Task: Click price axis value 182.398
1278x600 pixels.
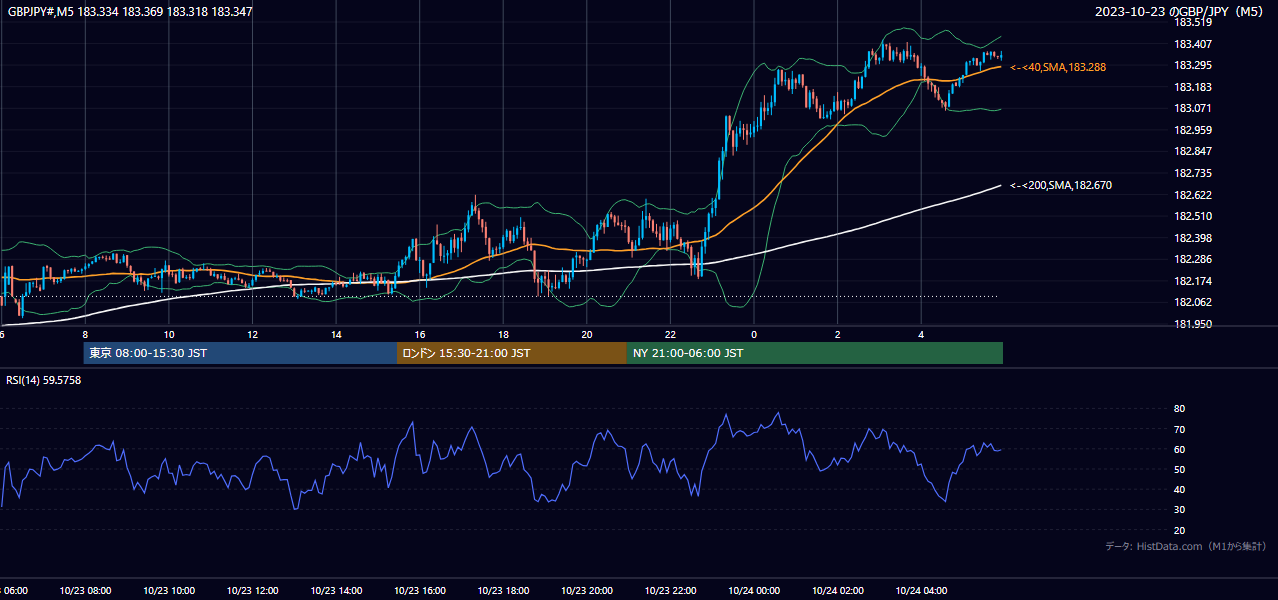Action: click(1192, 238)
